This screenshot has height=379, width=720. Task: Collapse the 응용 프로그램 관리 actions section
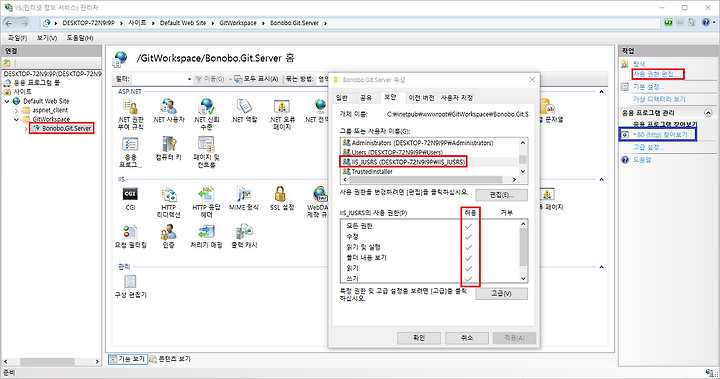click(709, 113)
